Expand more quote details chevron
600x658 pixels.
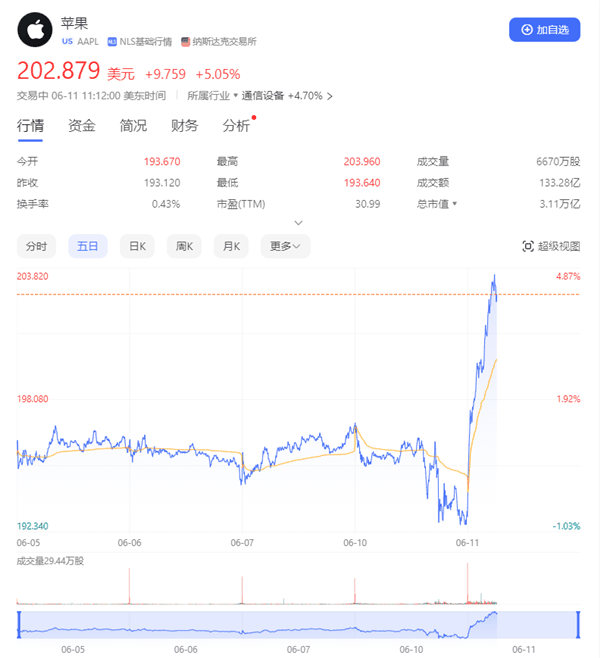click(x=298, y=222)
